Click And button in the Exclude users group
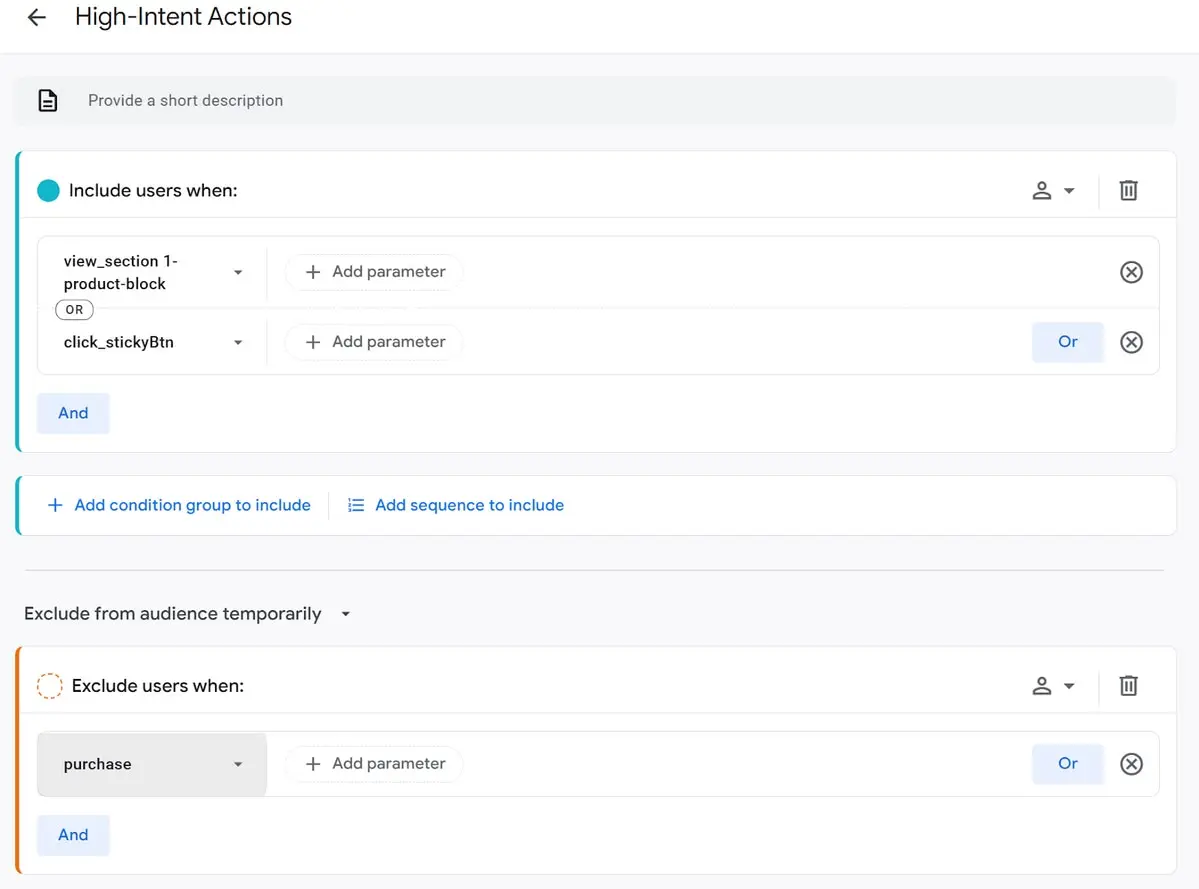The height and width of the screenshot is (889, 1199). (73, 835)
